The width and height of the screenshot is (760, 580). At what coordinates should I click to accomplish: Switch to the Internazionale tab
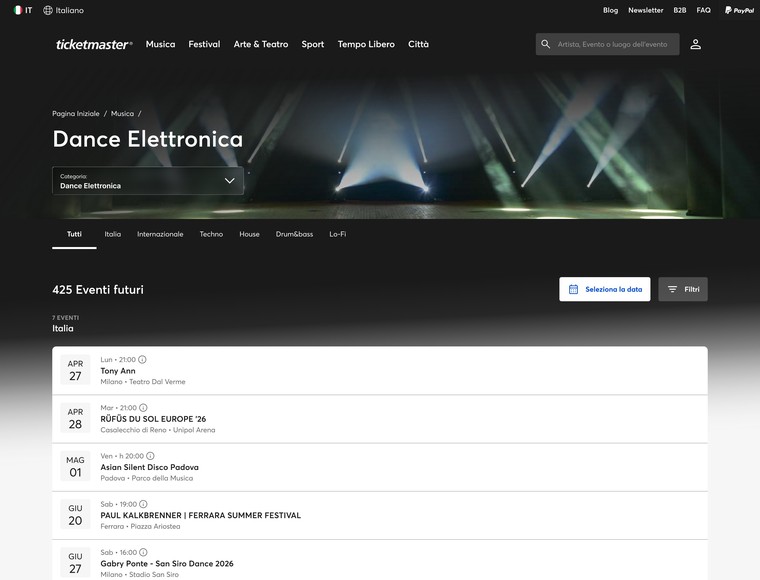(x=160, y=234)
